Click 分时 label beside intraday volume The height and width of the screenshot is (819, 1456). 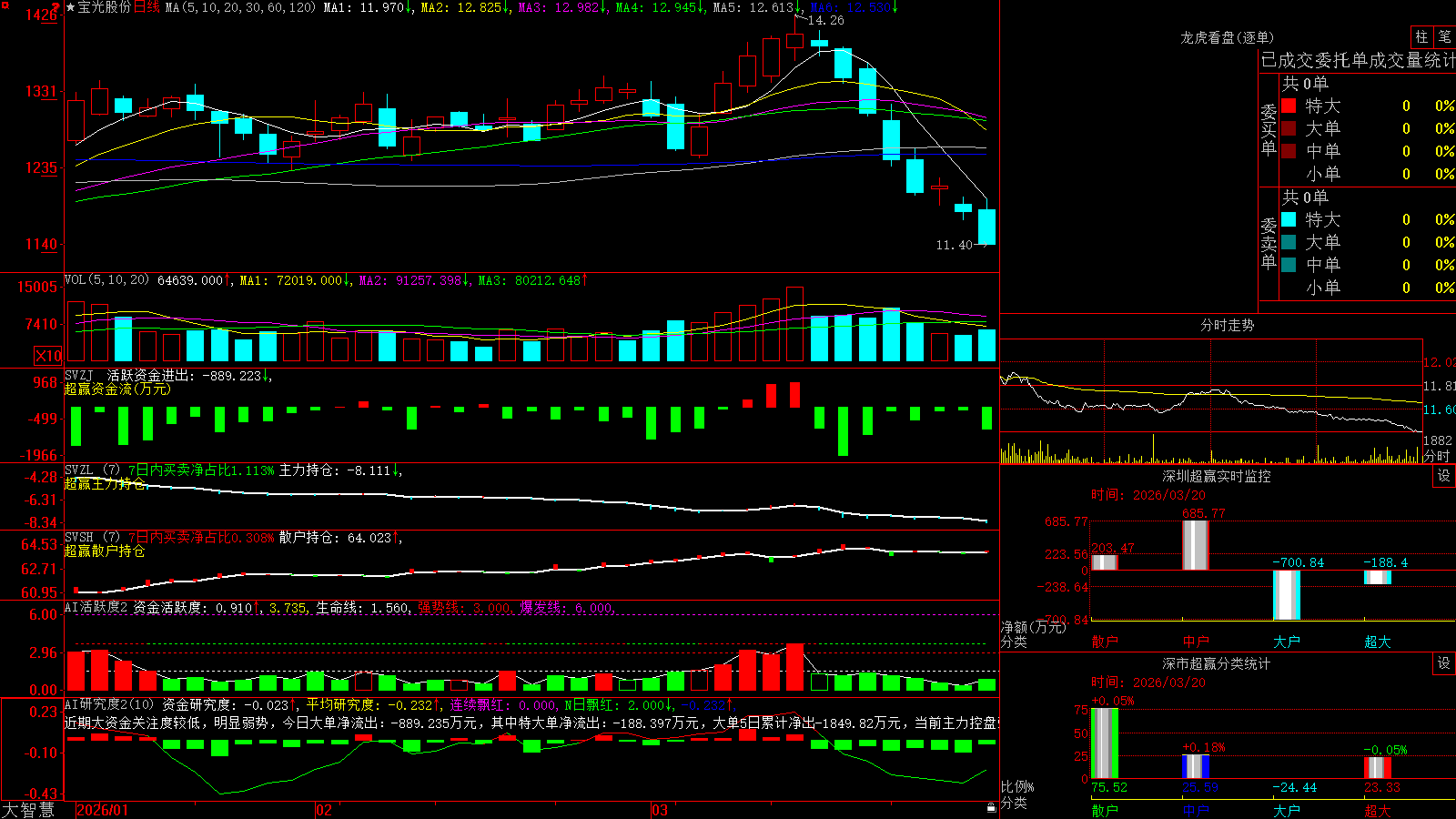click(1437, 456)
